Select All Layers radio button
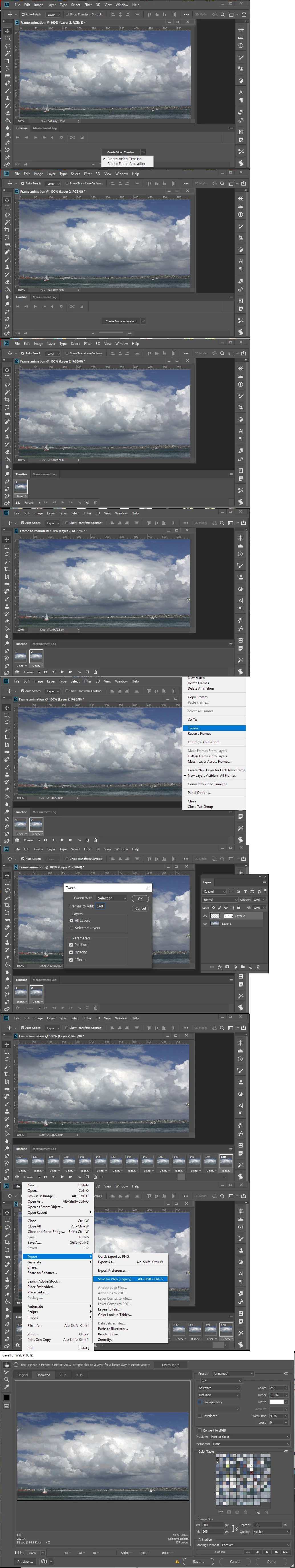The height and width of the screenshot is (1568, 295). point(71,920)
